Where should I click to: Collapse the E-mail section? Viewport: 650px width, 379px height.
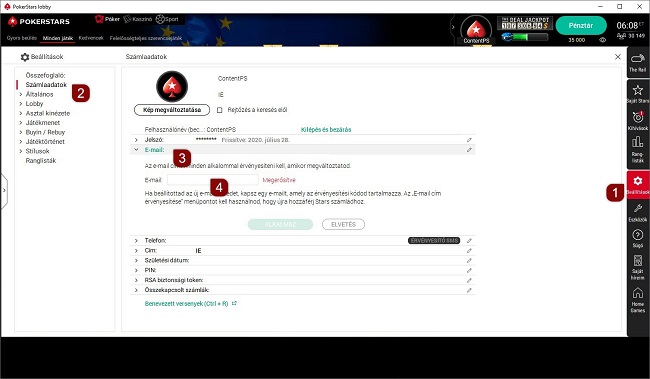pos(136,150)
